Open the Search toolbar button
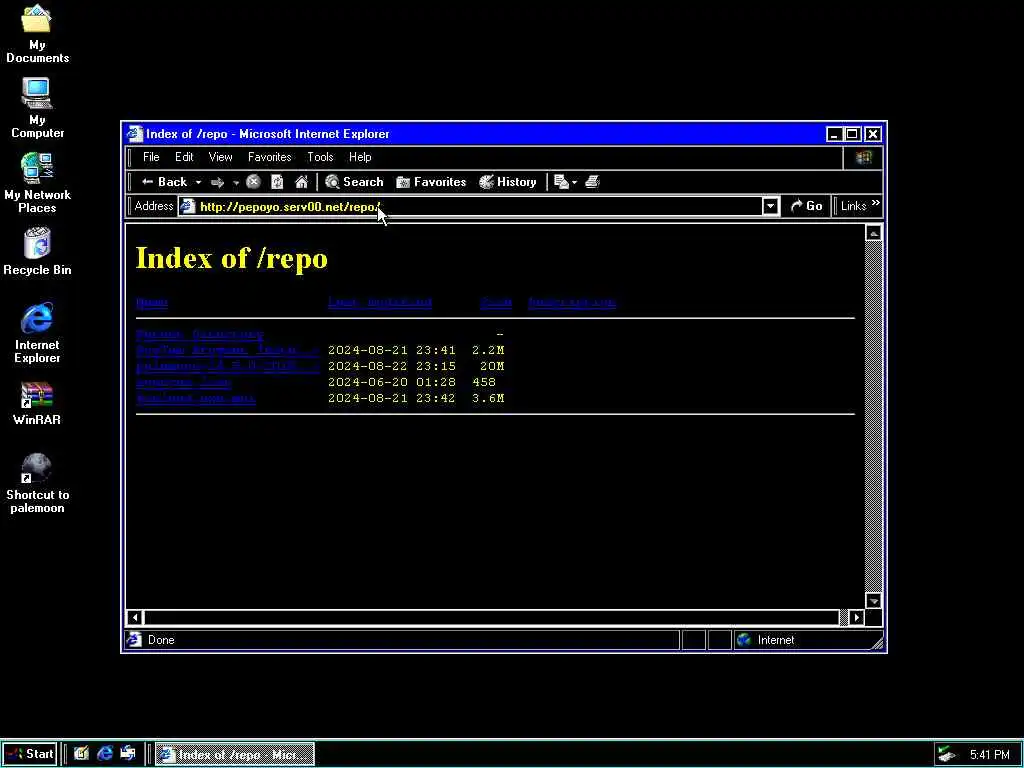The height and width of the screenshot is (768, 1024). [354, 182]
